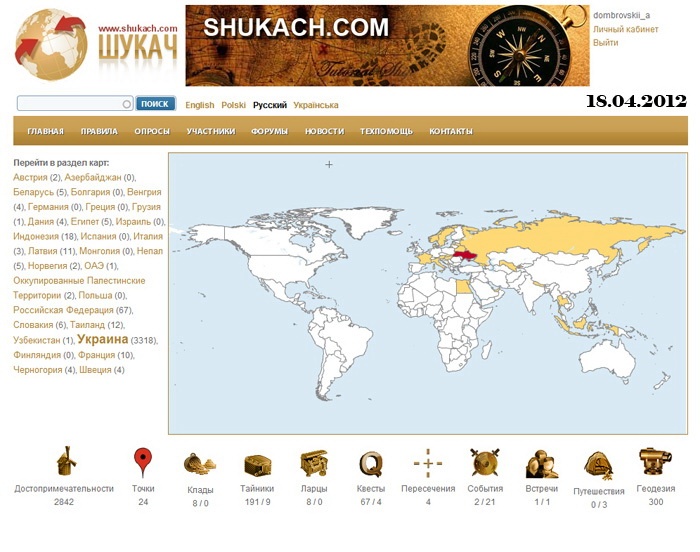Click red-highlighted Ukraine on the world map
This screenshot has height=552, width=700.
(x=465, y=256)
